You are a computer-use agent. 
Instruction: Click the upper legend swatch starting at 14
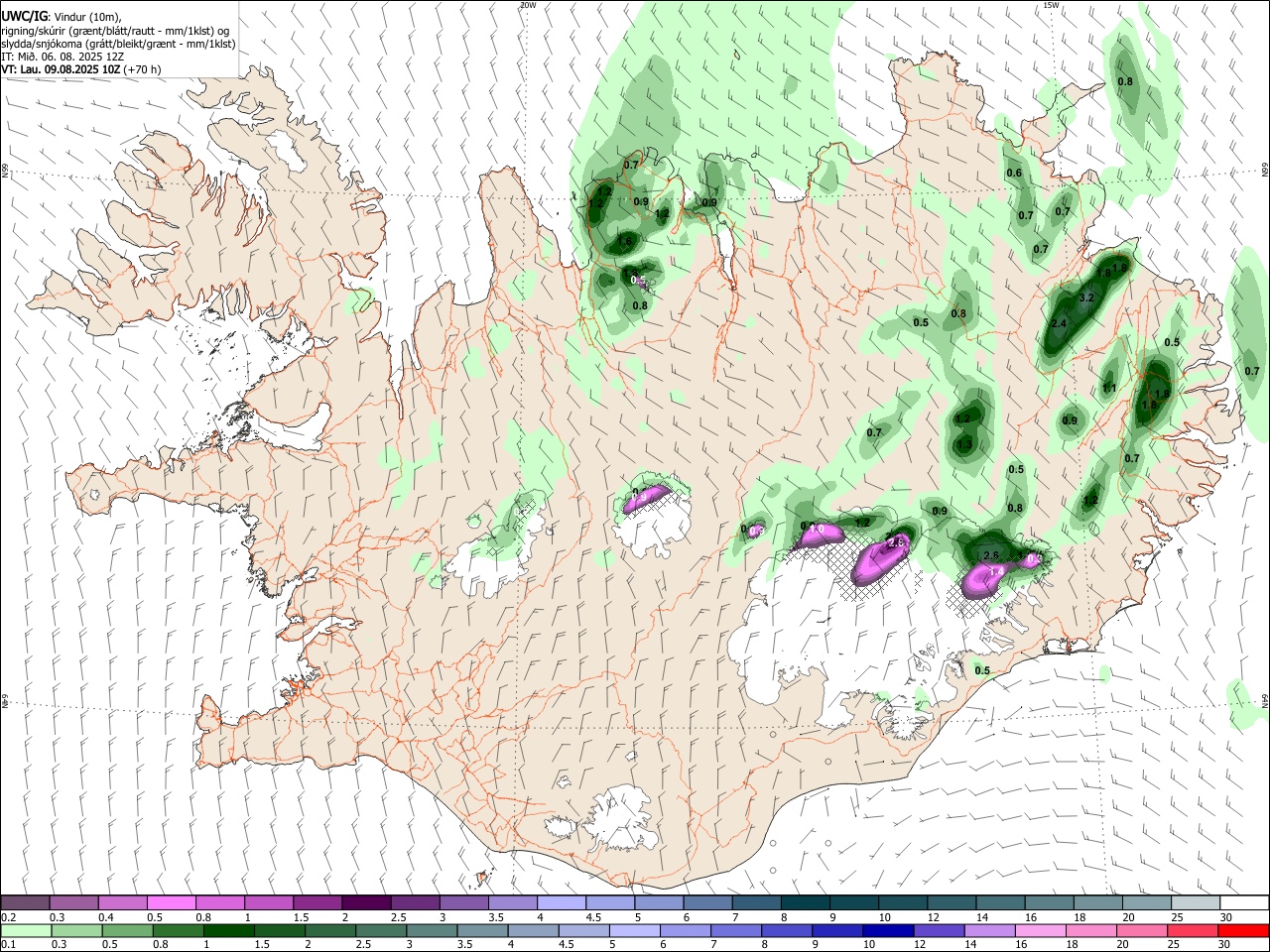pos(999,902)
